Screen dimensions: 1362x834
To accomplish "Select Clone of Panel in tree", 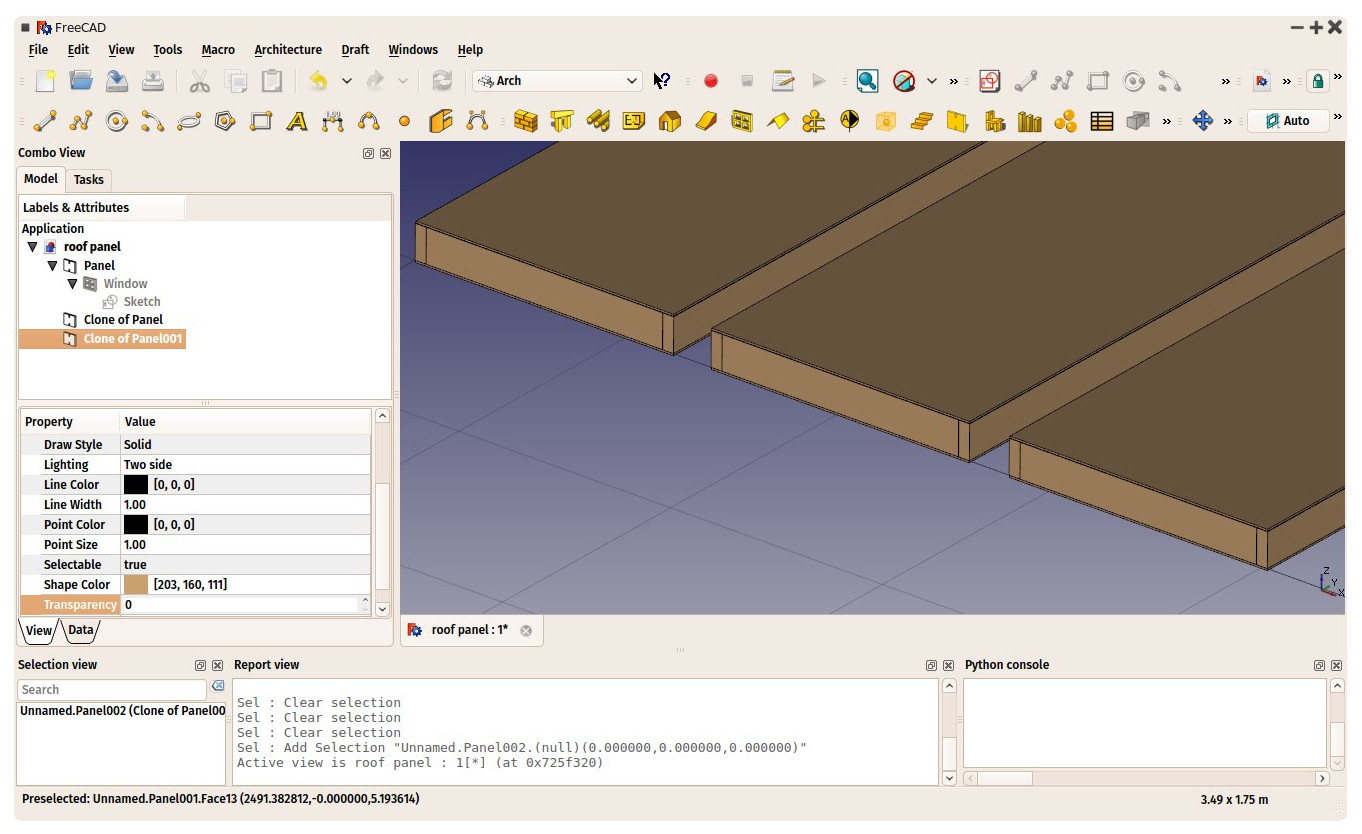I will [x=123, y=320].
